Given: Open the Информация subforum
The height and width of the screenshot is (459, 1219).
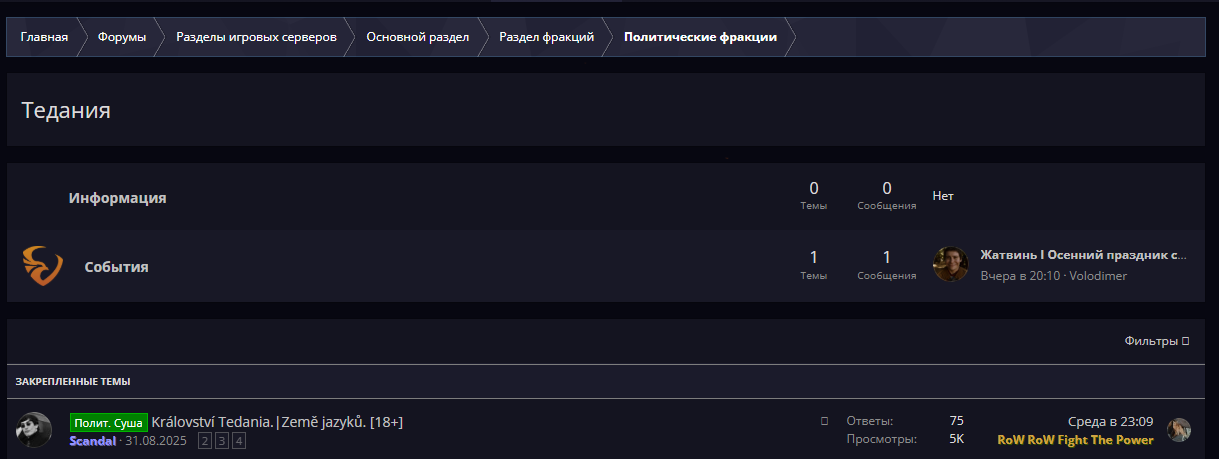Looking at the screenshot, I should pos(117,198).
